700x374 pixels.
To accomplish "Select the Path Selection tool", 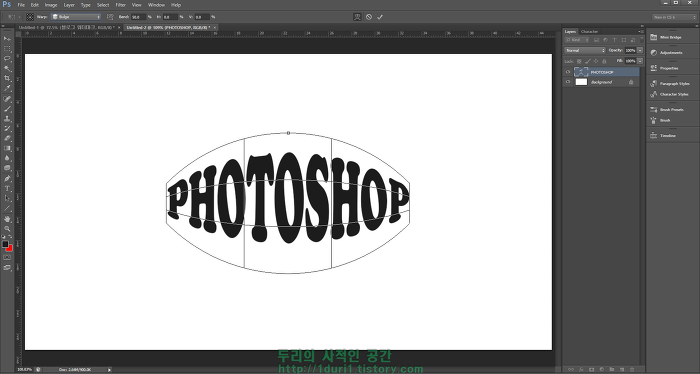I will 7,198.
